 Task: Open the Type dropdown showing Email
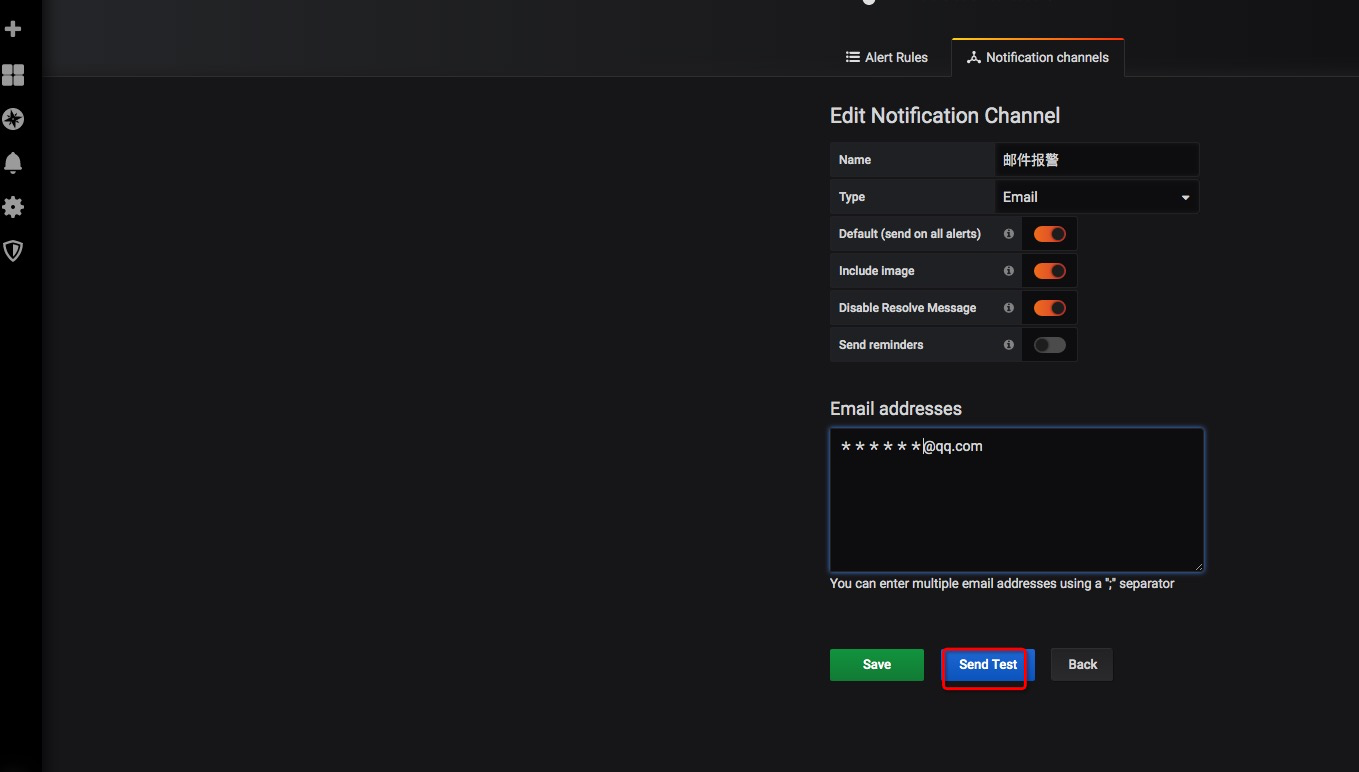coord(1096,197)
